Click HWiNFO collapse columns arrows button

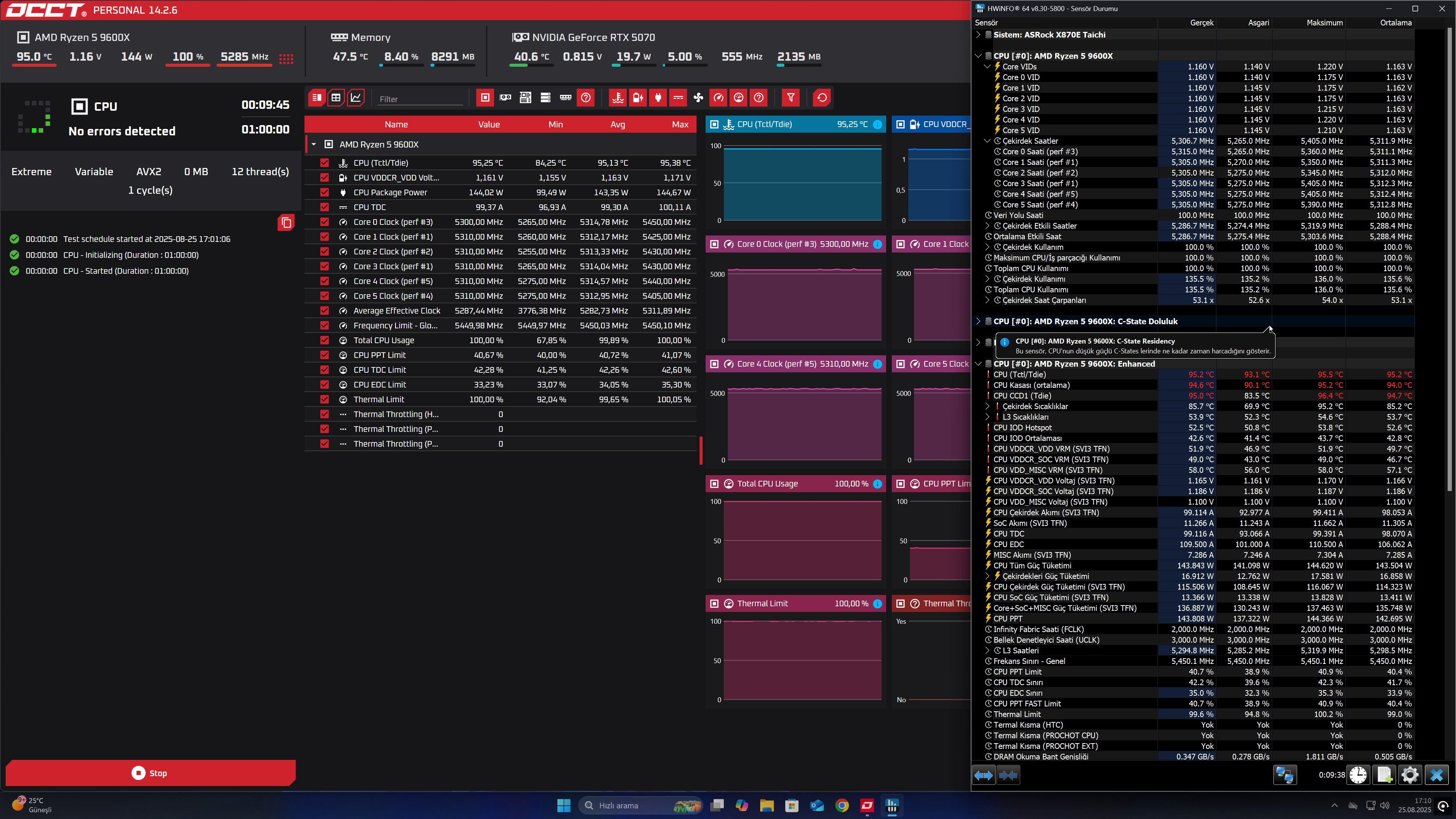point(1008,775)
